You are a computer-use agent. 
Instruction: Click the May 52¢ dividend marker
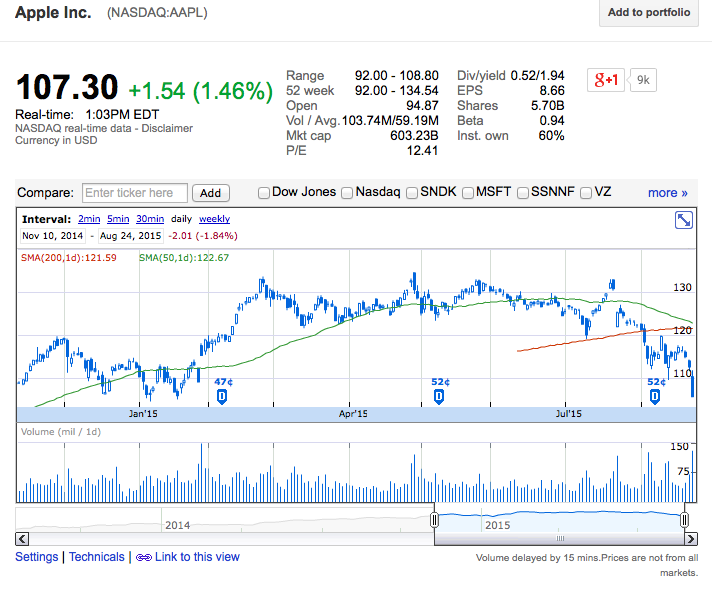pos(439,397)
